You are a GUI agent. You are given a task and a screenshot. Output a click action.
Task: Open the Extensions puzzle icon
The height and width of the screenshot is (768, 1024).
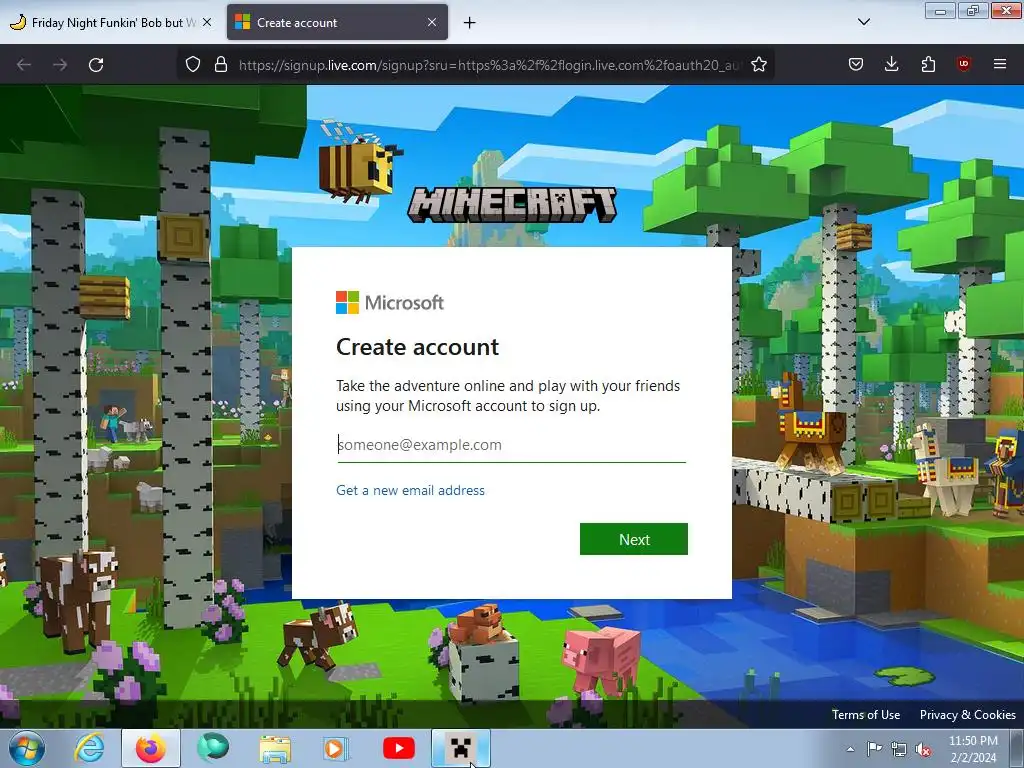click(928, 65)
